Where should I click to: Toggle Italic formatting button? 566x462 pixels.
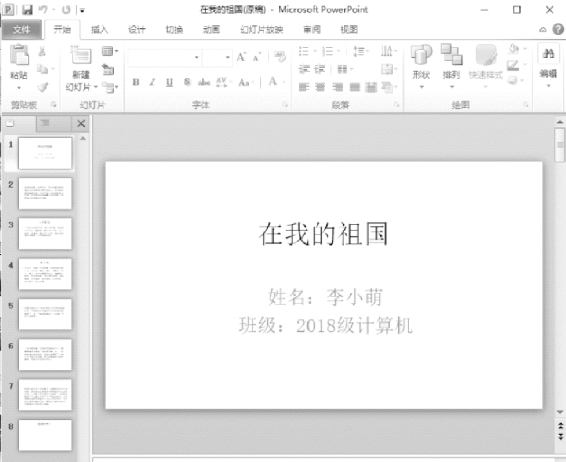tap(153, 82)
